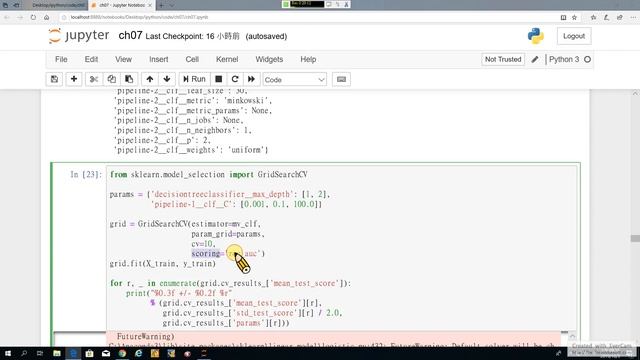Open the Edit menu
Image resolution: width=640 pixels, height=360 pixels.
(x=91, y=60)
